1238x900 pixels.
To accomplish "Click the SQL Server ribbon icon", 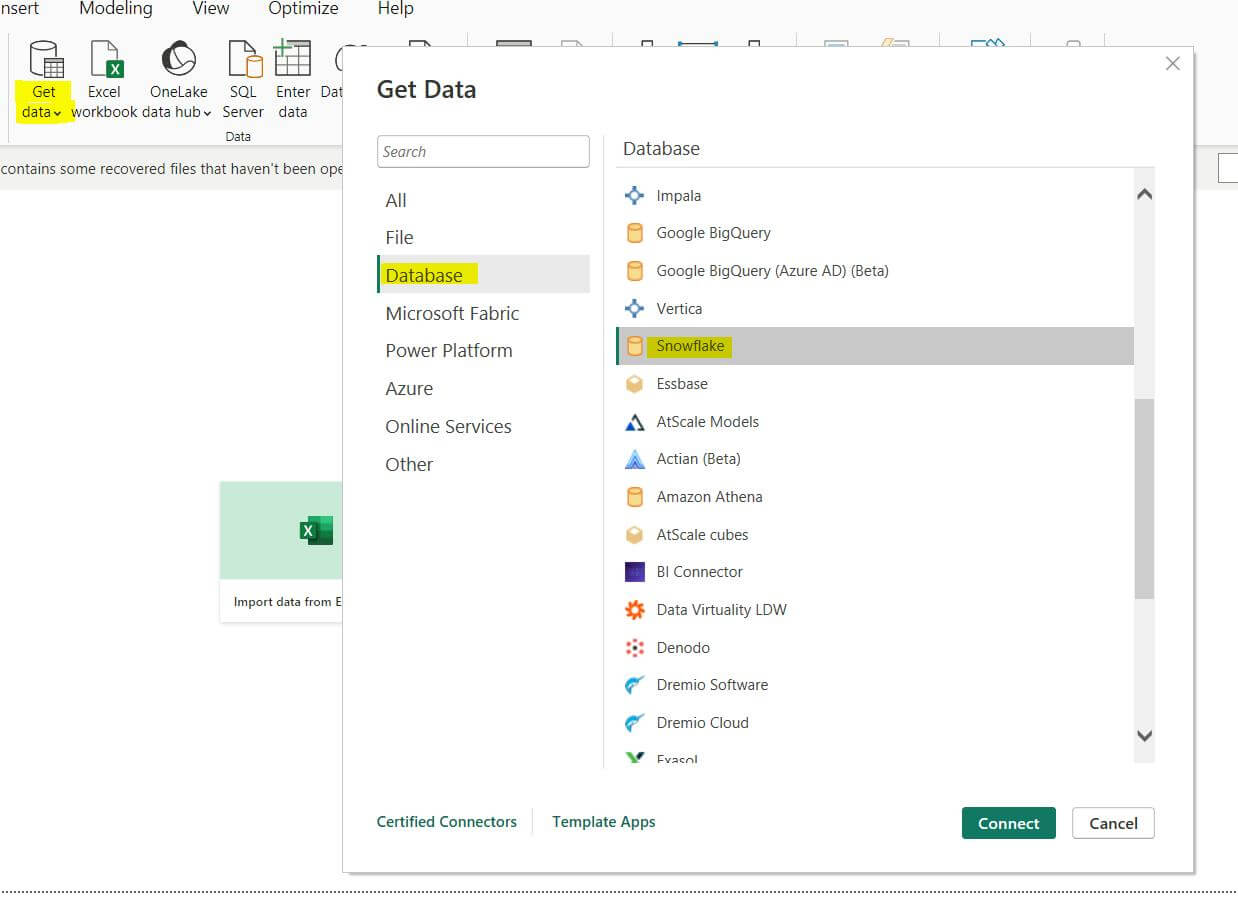I will tap(244, 59).
